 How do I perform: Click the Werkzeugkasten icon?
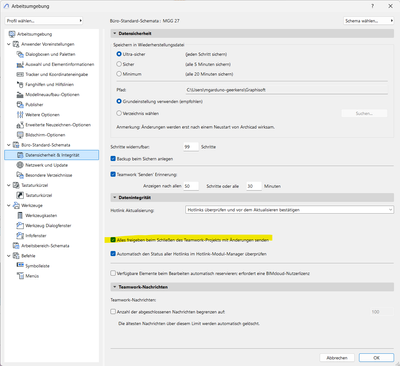[20, 215]
